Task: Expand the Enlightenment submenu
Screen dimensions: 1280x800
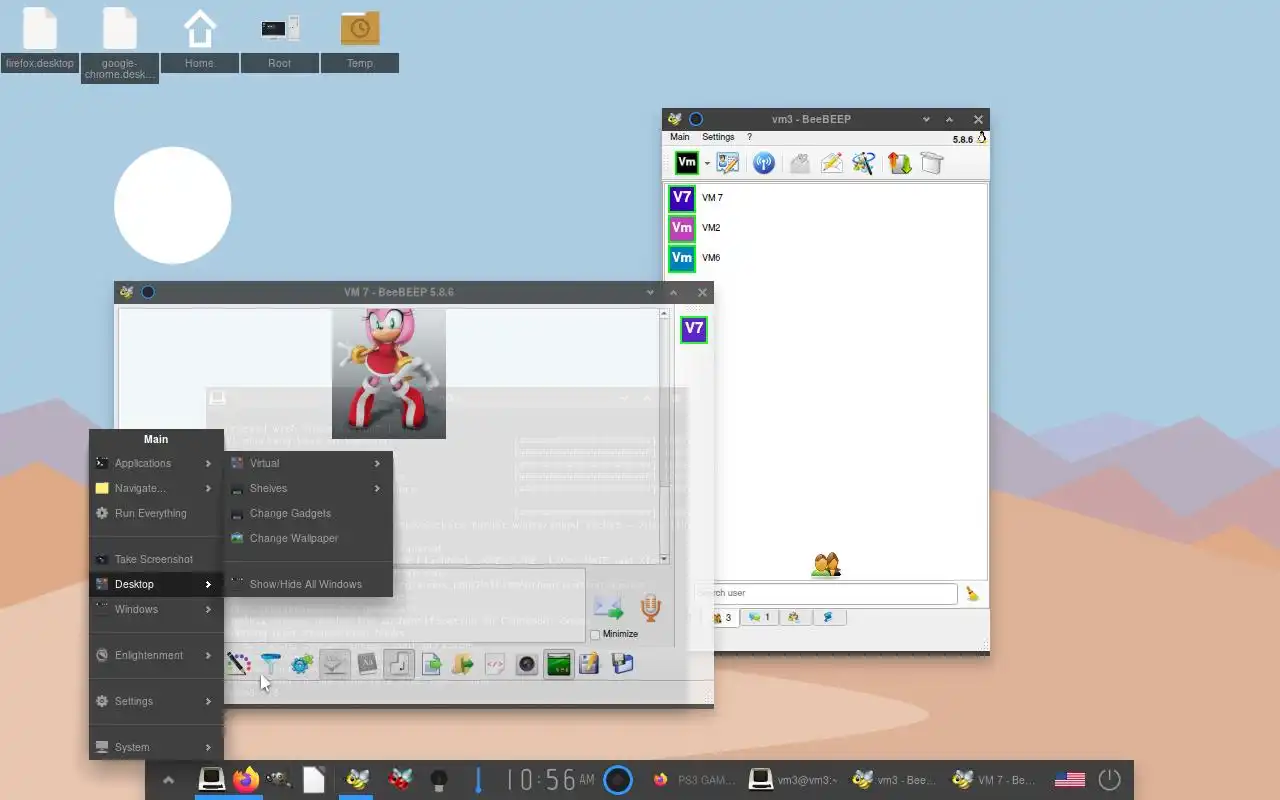Action: [156, 656]
